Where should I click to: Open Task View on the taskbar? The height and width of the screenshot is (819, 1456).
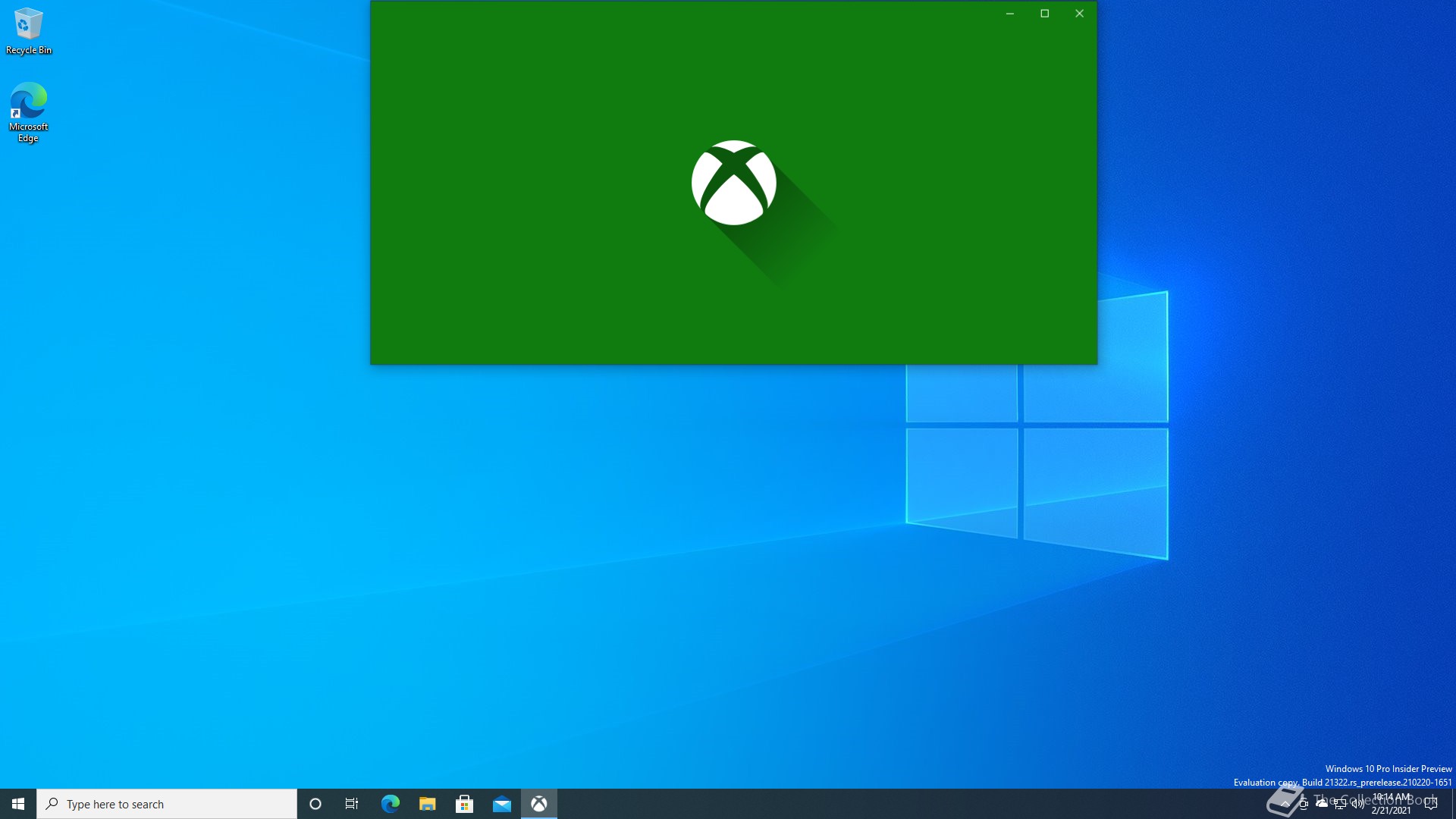352,804
